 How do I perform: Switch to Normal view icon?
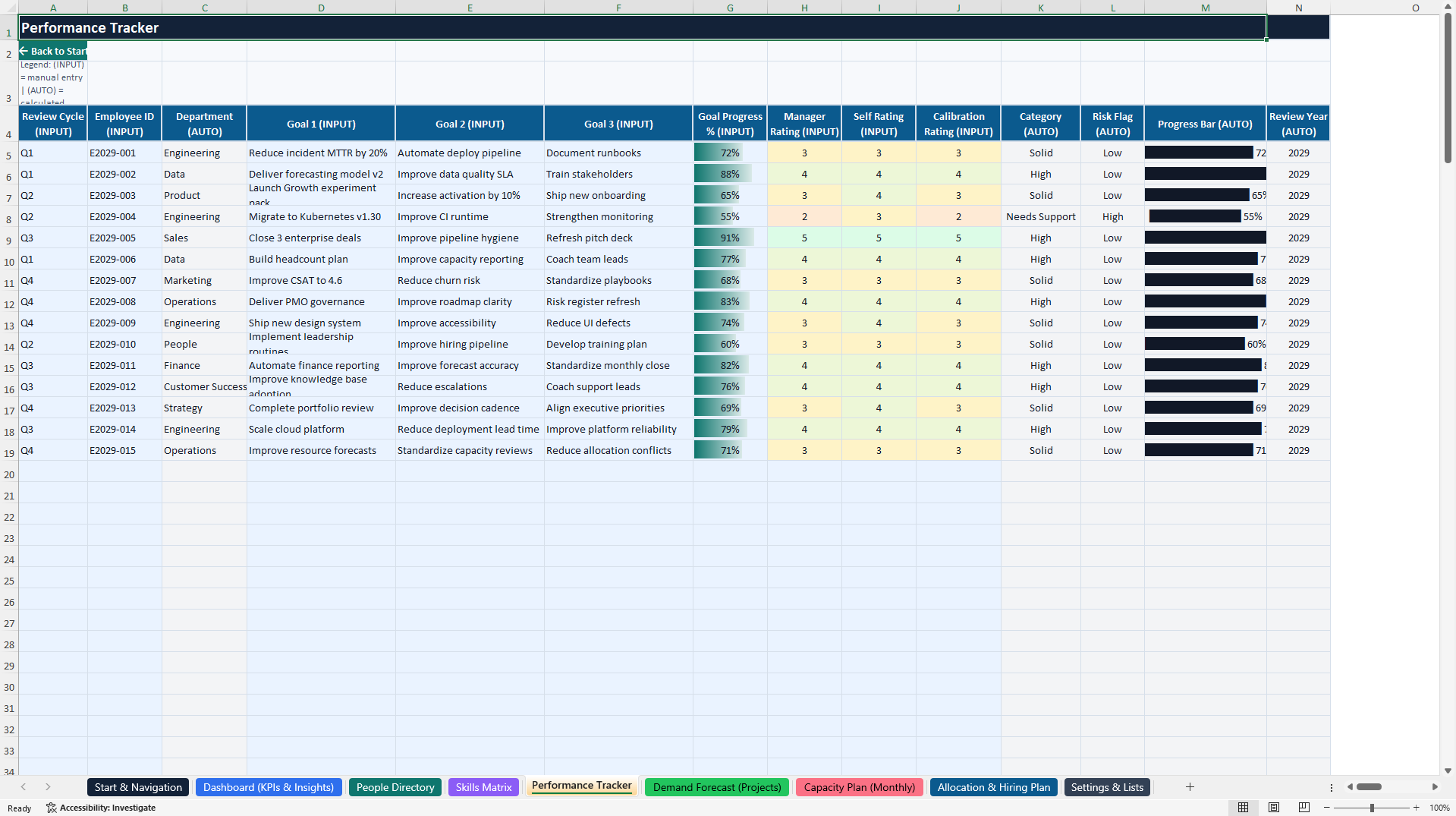coord(1243,808)
